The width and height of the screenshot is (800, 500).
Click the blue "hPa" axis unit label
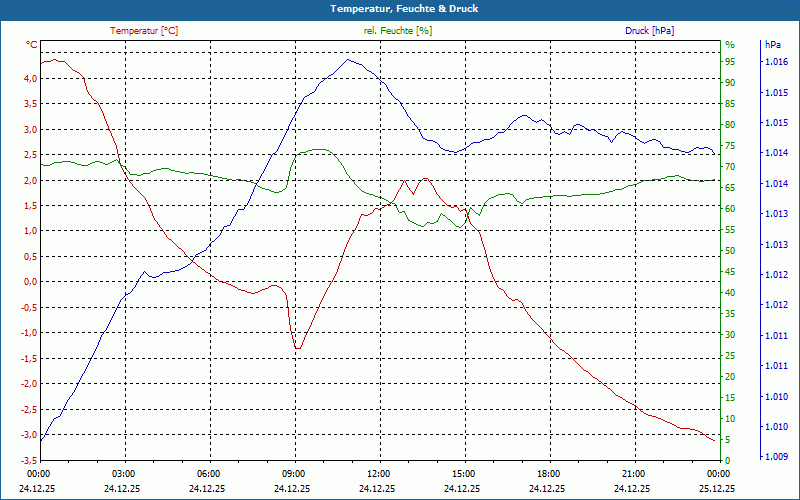(772, 45)
